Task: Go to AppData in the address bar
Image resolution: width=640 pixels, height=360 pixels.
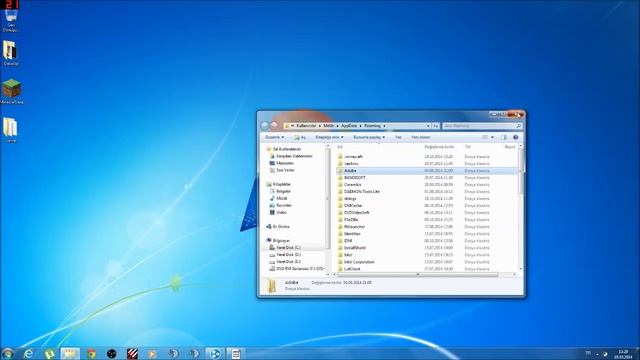Action: tap(349, 126)
